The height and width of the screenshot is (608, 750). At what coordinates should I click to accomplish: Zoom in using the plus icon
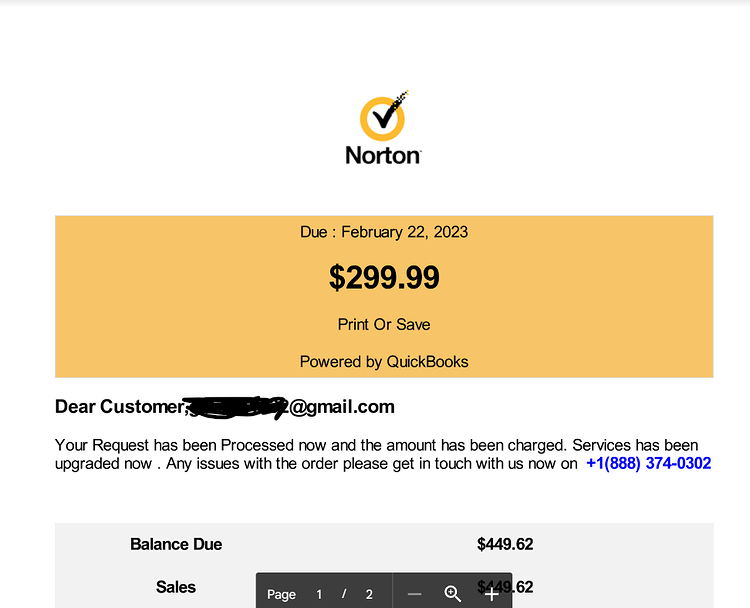[x=491, y=594]
